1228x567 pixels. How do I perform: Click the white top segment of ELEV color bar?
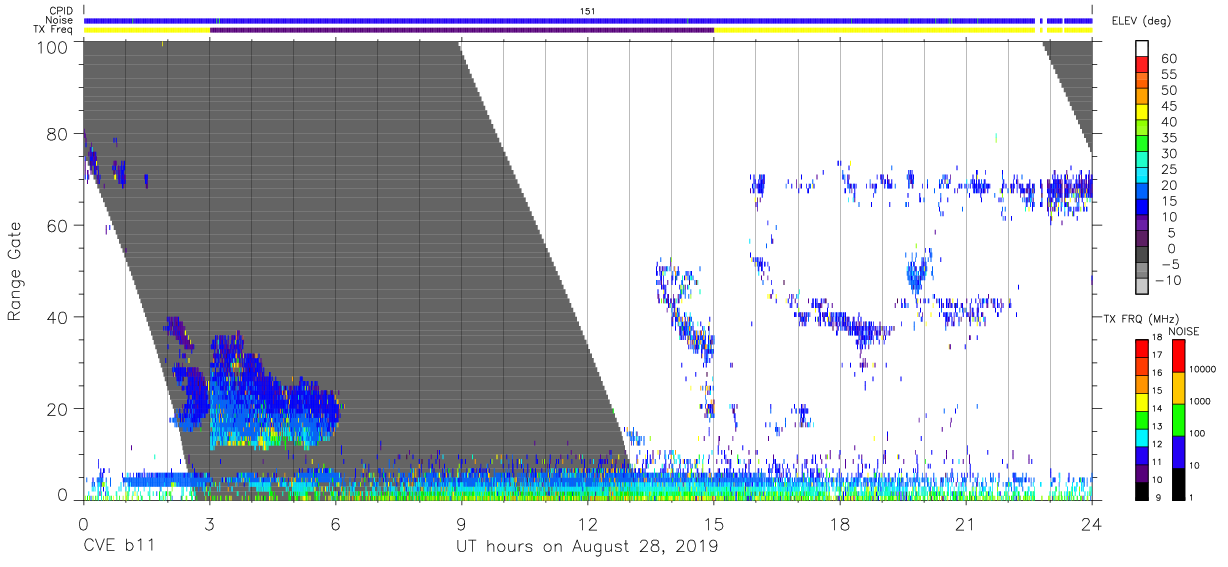click(x=1142, y=49)
